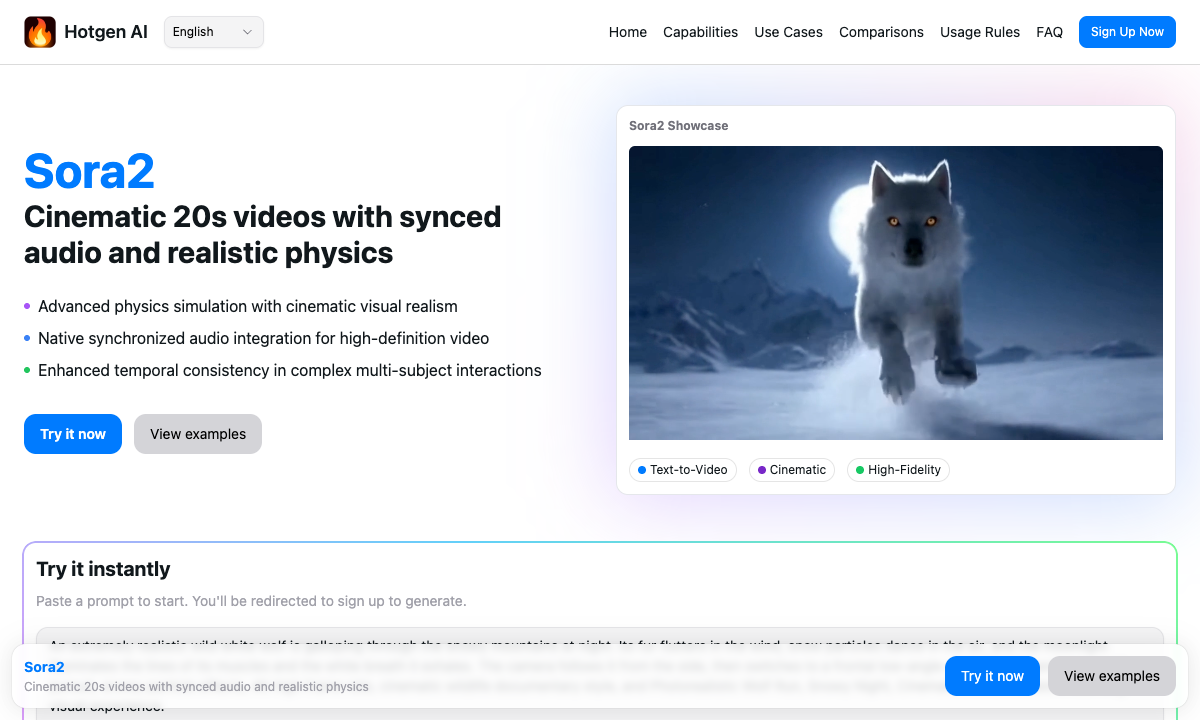Select the Cinematic tag with purple dot
Screen dimensions: 1200x720
(x=792, y=470)
